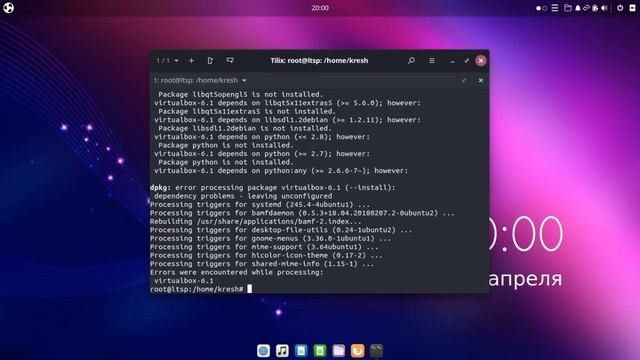The image size is (640, 360).
Task: Add a new terminal session with the plus icon
Action: tap(191, 60)
